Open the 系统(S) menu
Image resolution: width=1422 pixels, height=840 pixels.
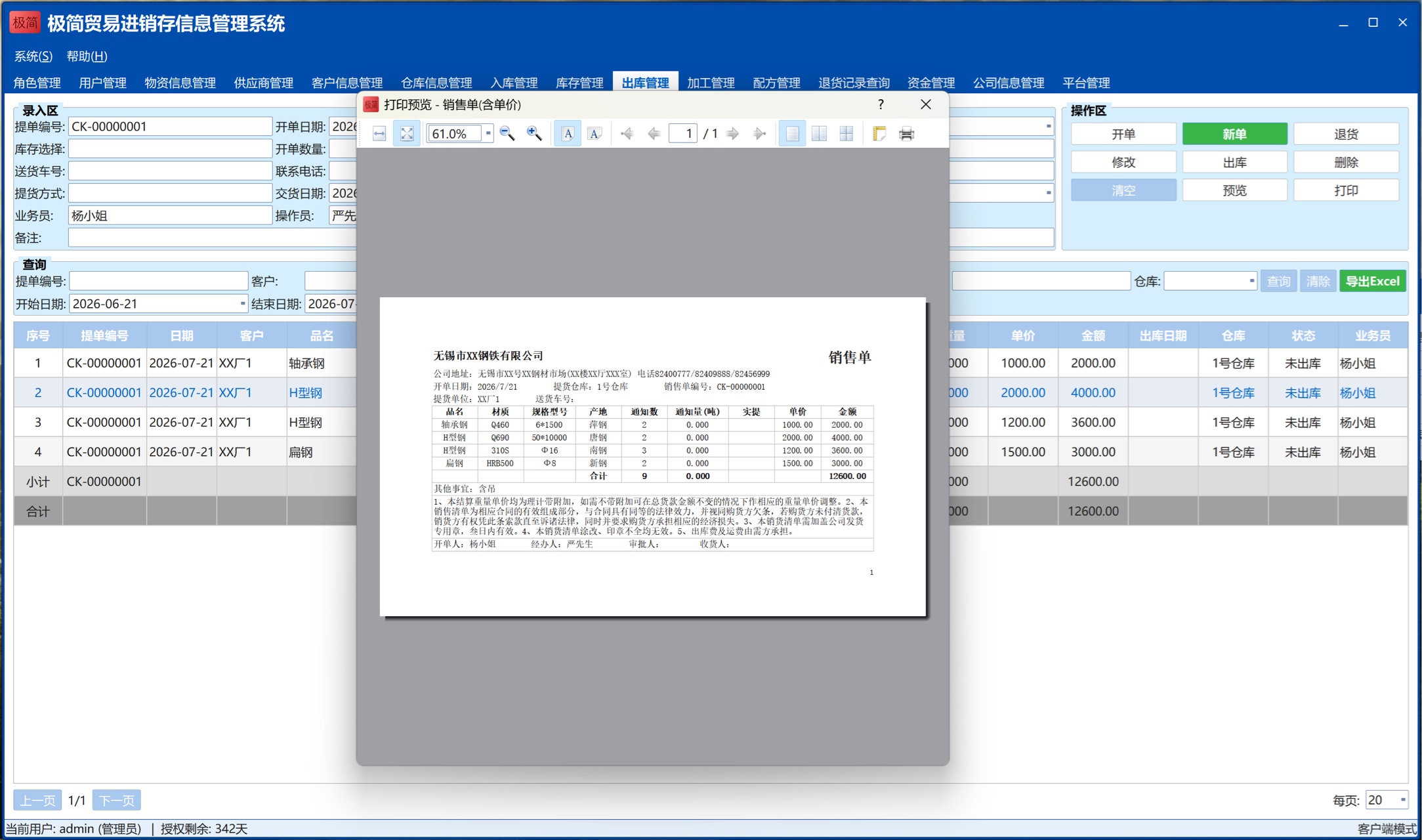(x=33, y=56)
